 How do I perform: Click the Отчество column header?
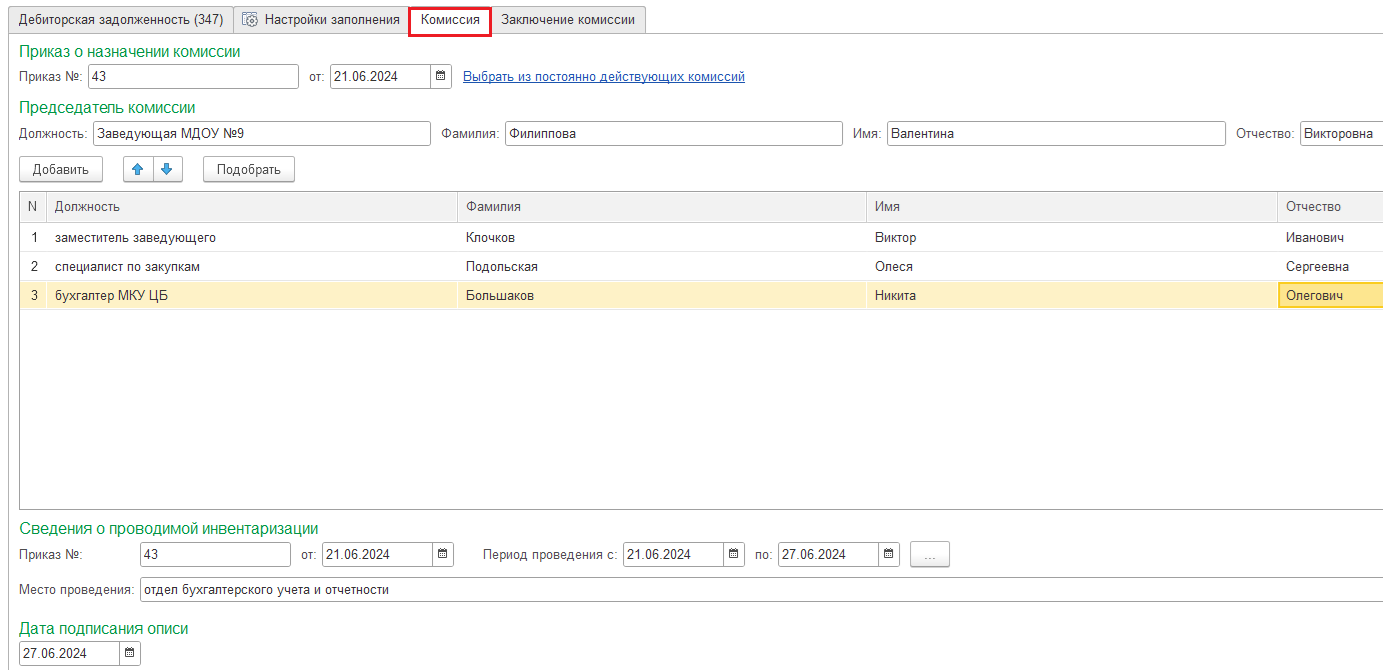pos(1330,207)
